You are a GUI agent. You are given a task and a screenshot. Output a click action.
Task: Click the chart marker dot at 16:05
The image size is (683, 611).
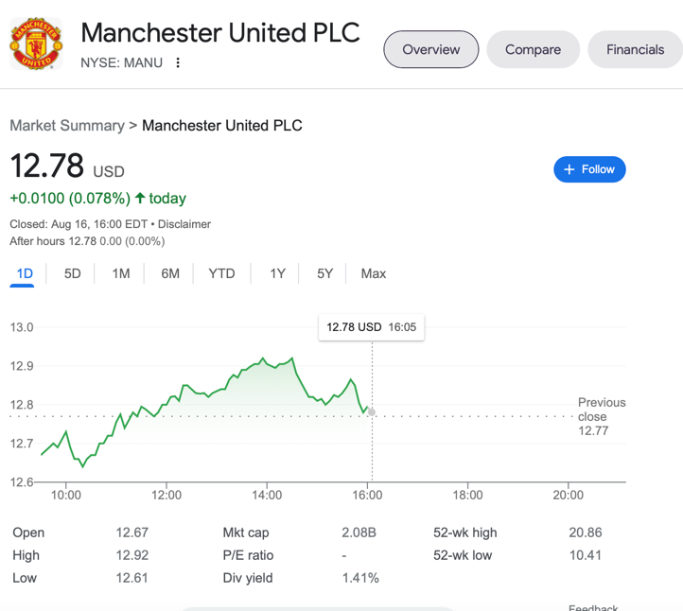[372, 411]
